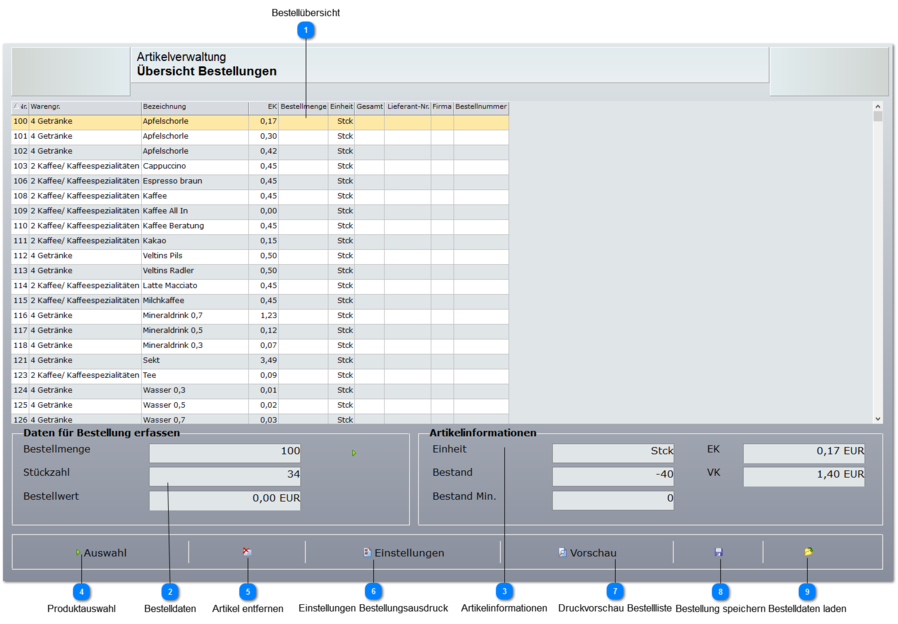
Task: Select the Cappuccino row
Action: pos(259,166)
